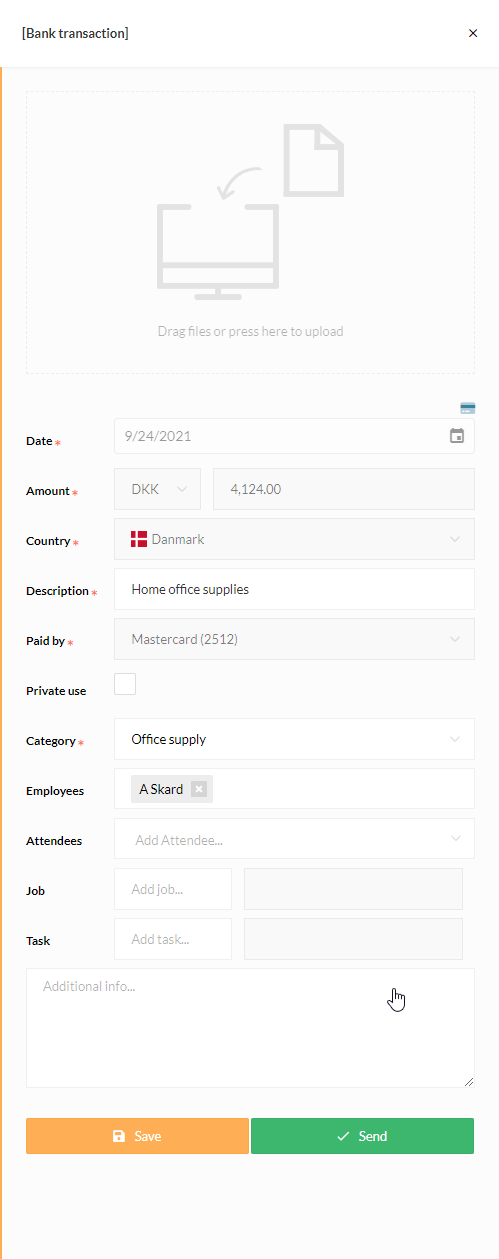499x1259 pixels.
Task: Remove A Skard employee tag
Action: coord(199,789)
